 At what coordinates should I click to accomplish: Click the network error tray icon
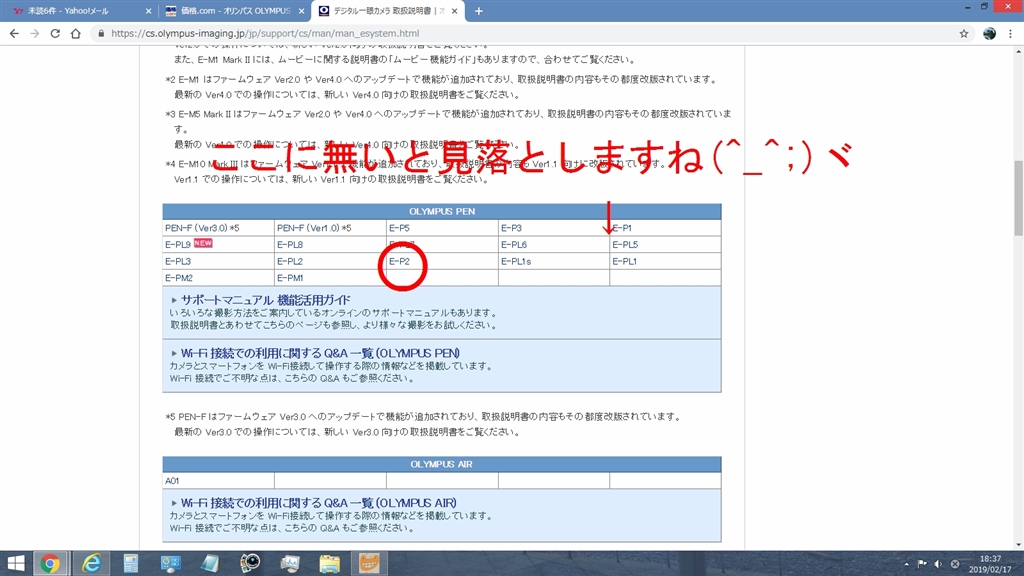pos(955,564)
